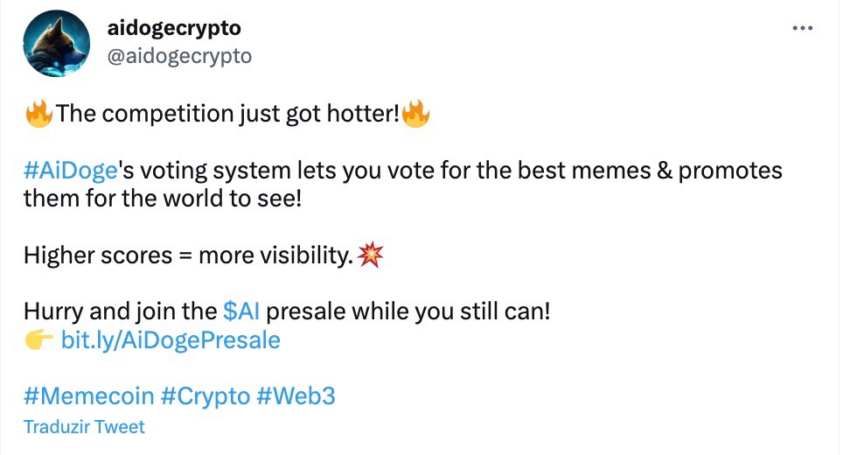Click the @aidogecrypto handle
This screenshot has height=455, width=850.
[179, 56]
